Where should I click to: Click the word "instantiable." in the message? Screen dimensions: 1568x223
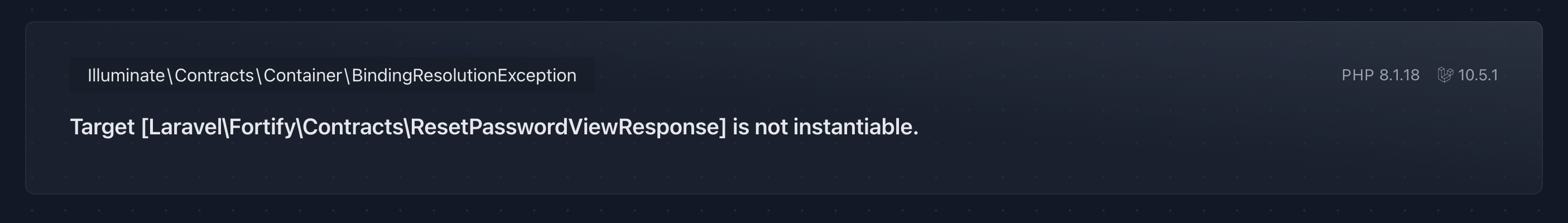pos(855,127)
